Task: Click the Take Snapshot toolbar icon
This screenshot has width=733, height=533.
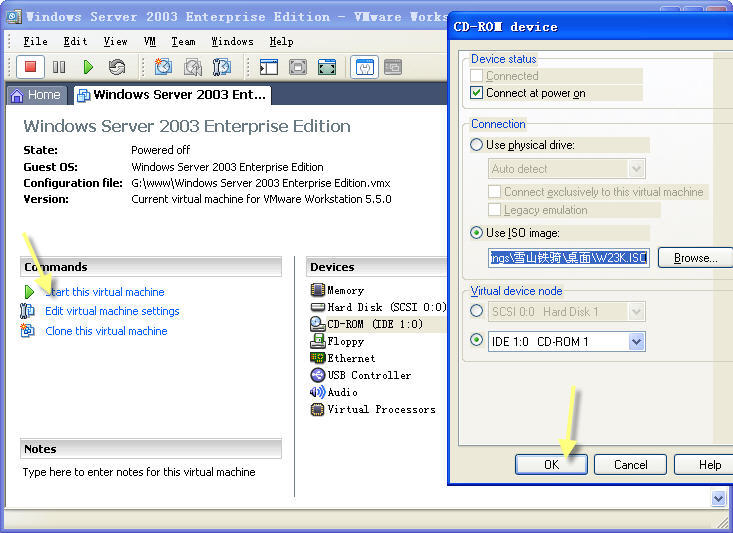Action: tap(163, 67)
